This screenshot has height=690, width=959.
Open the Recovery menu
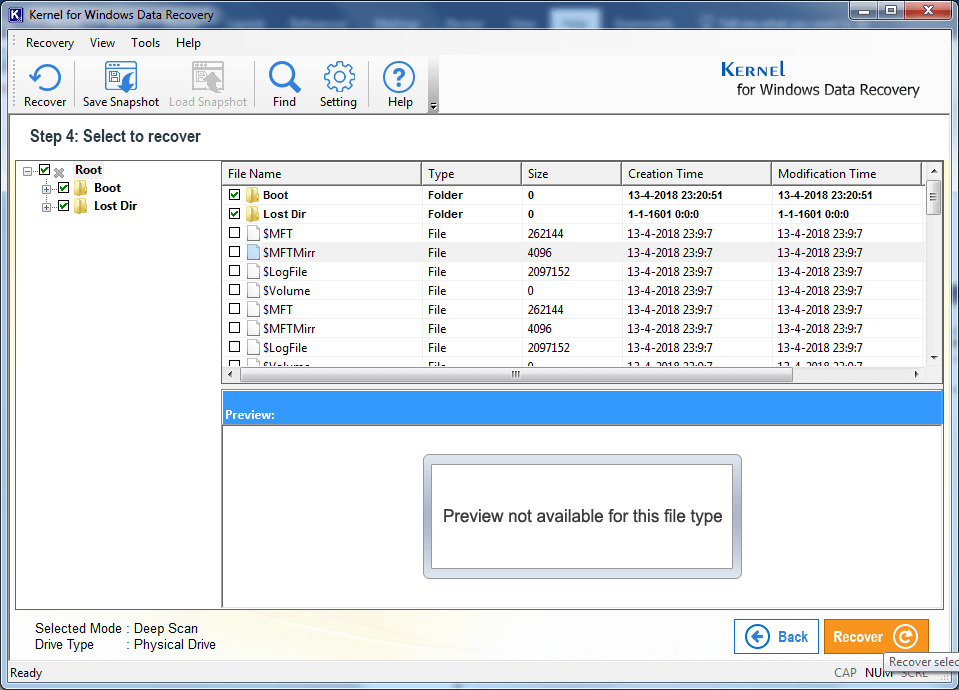[50, 43]
